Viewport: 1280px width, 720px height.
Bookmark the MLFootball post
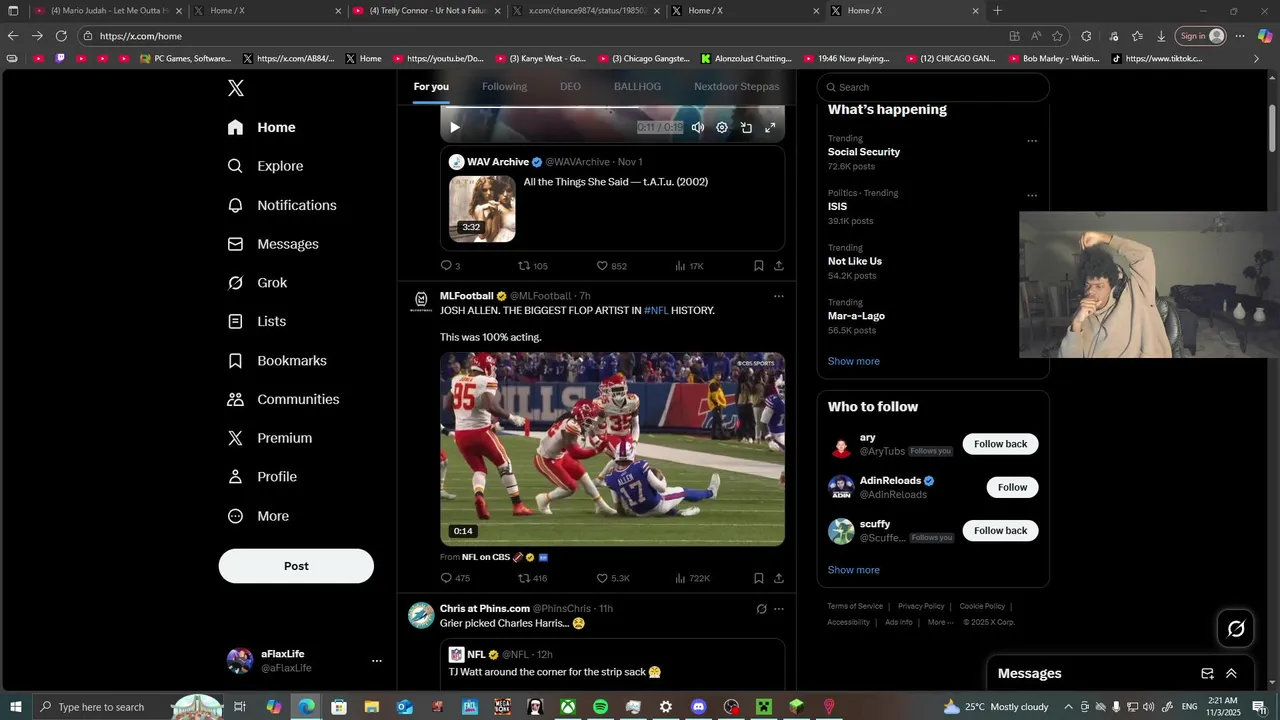758,578
